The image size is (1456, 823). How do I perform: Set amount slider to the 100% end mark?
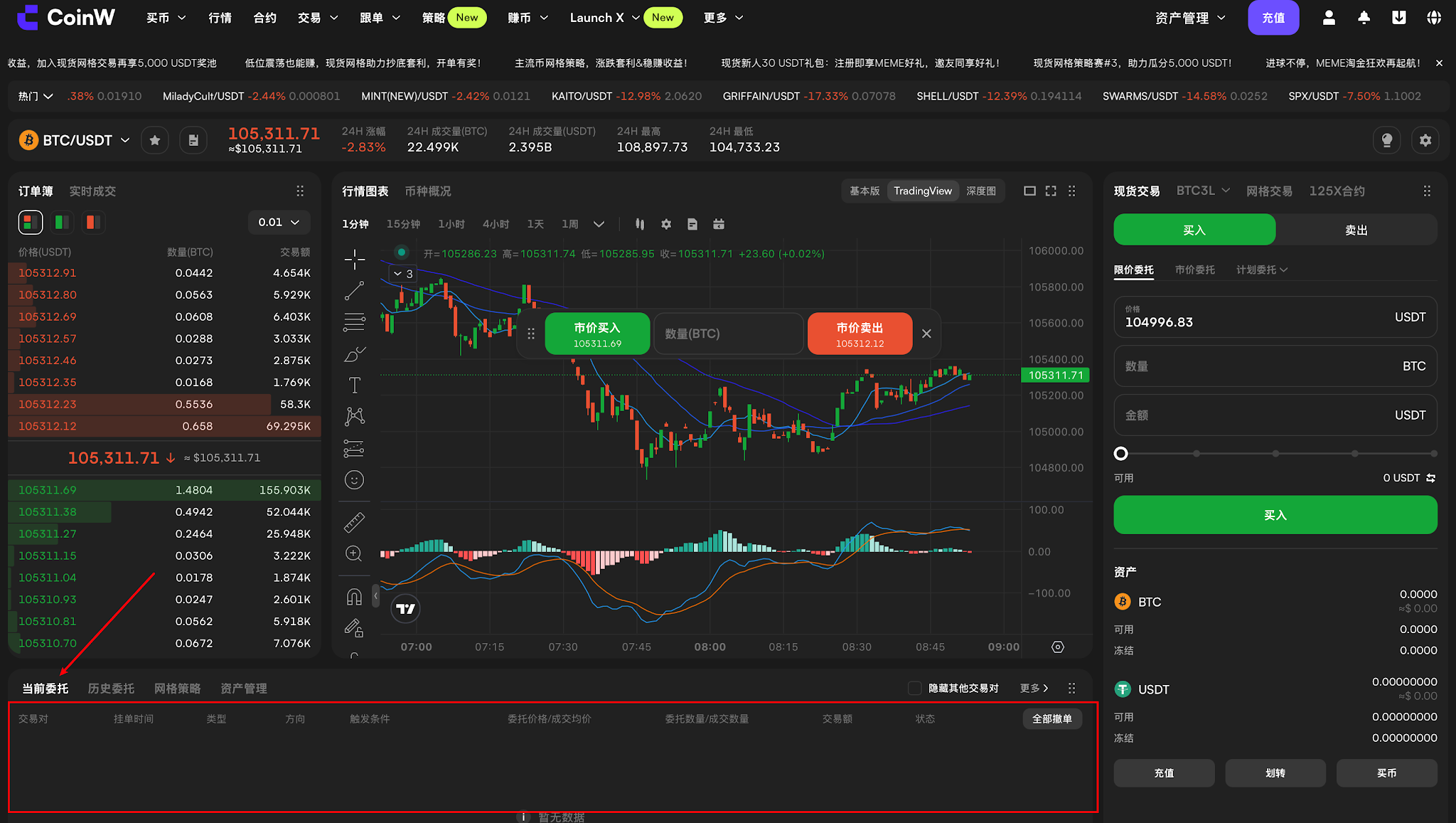point(1433,453)
